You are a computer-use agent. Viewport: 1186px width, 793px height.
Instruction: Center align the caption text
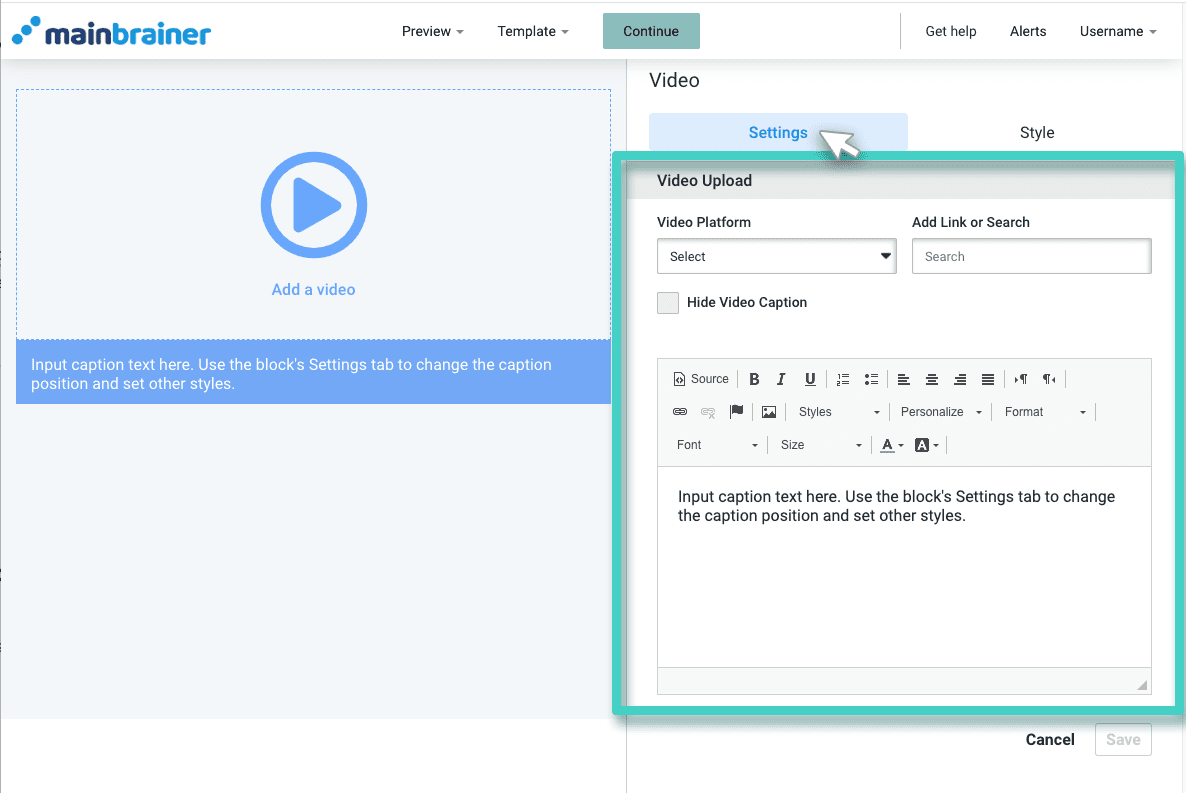pos(932,379)
